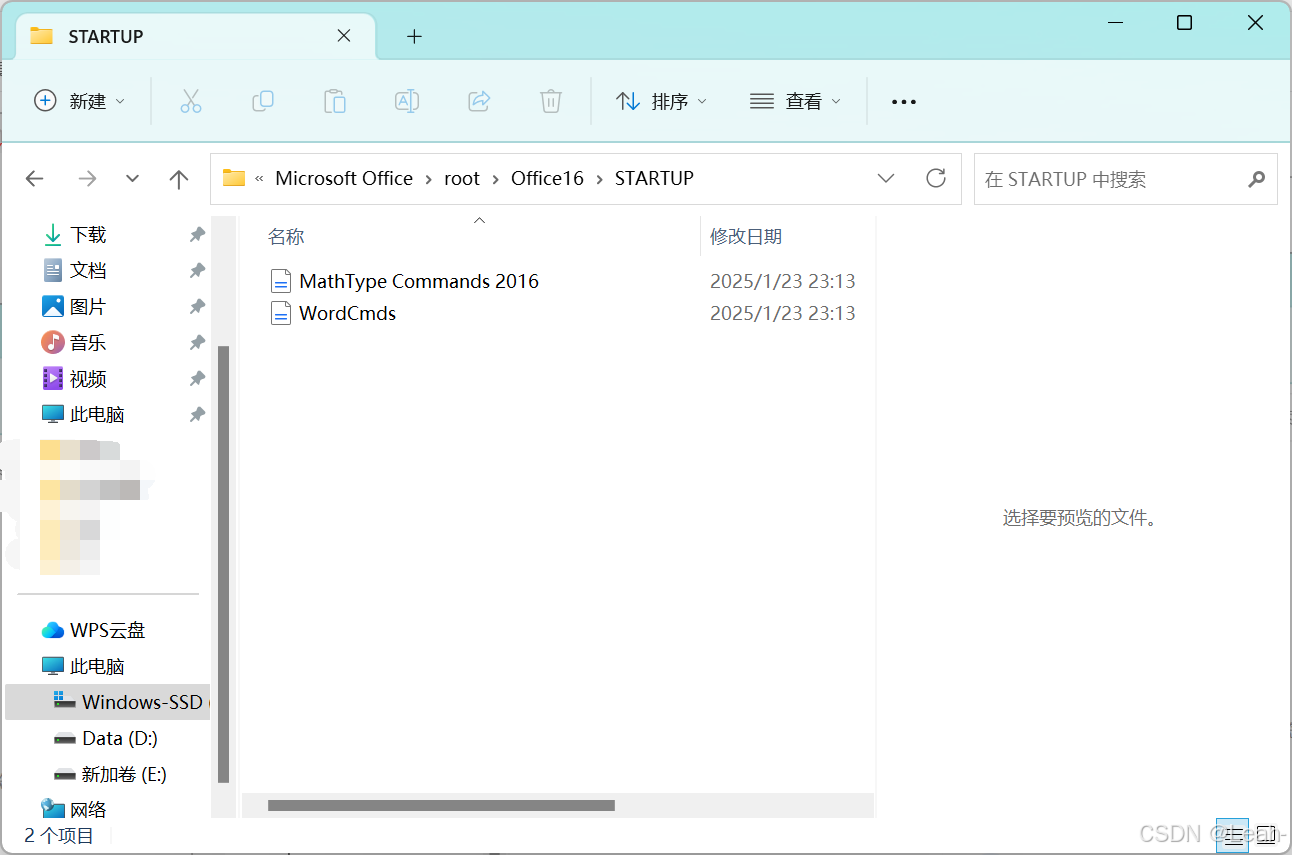Click the horizontal scrollbar in file list
Viewport: 1292px width, 855px height.
pyautogui.click(x=441, y=805)
